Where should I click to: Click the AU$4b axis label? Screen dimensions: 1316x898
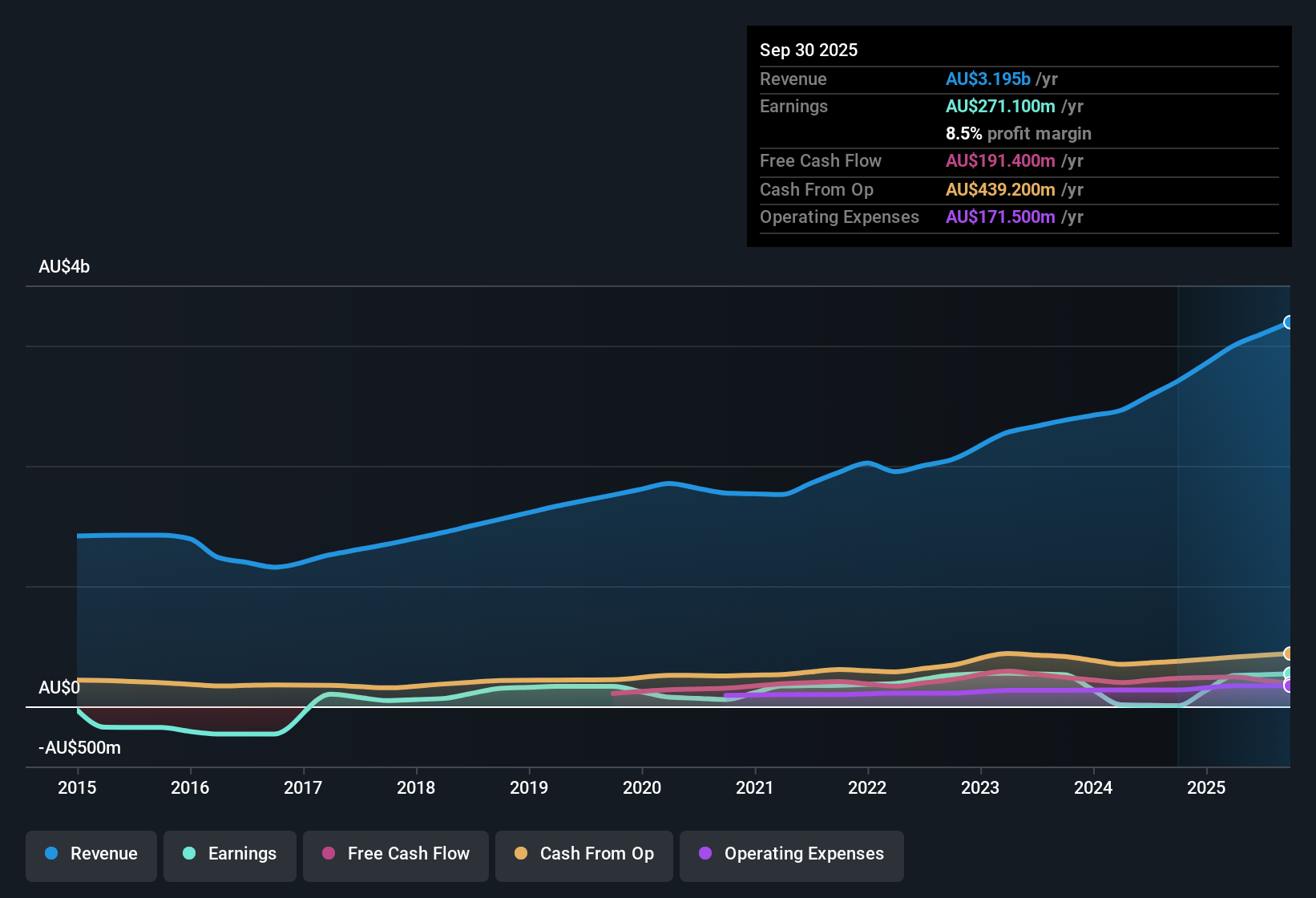tap(64, 266)
